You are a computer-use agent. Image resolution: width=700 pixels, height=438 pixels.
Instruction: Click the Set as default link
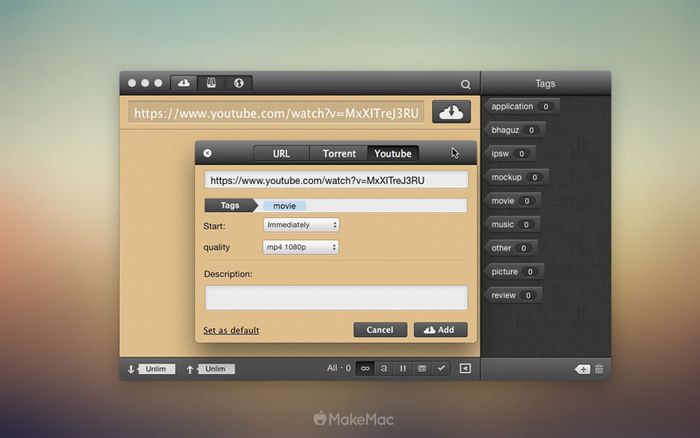coord(231,330)
